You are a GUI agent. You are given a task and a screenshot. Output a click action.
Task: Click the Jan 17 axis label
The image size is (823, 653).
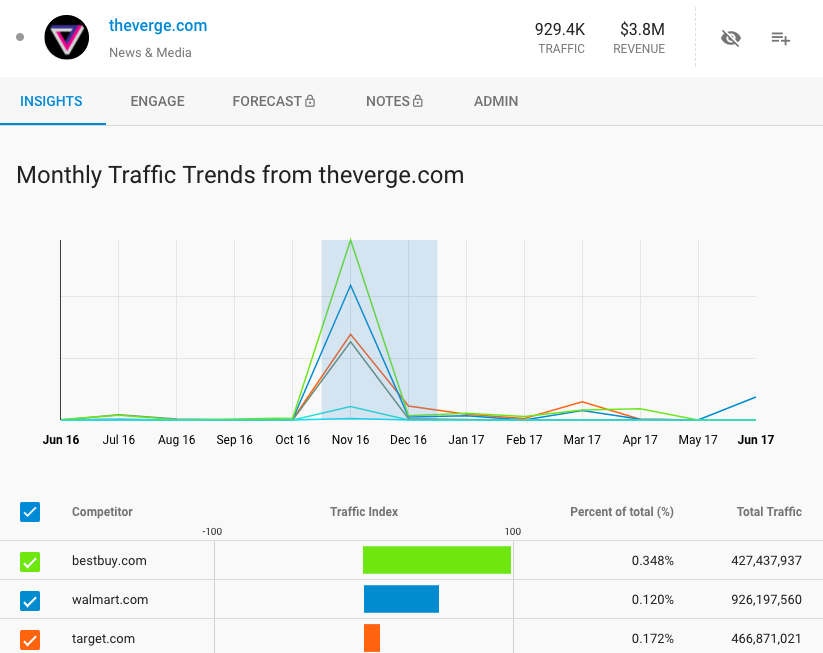pos(466,440)
